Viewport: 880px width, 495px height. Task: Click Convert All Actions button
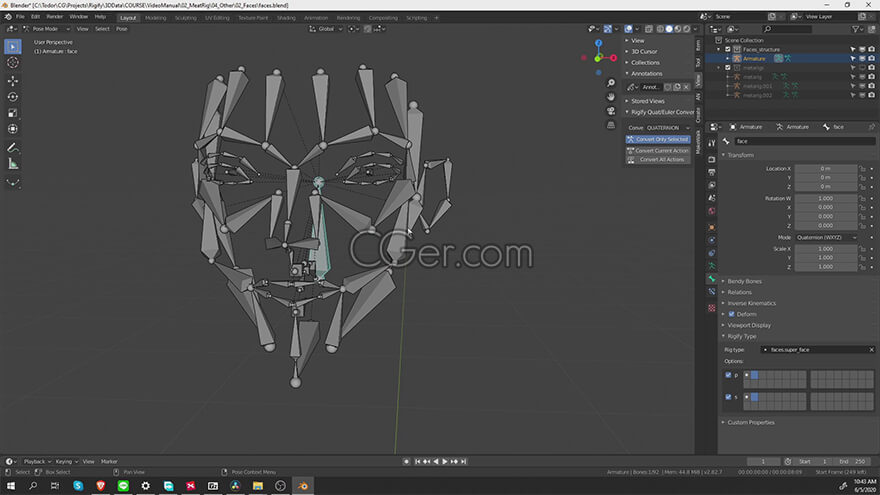[658, 159]
